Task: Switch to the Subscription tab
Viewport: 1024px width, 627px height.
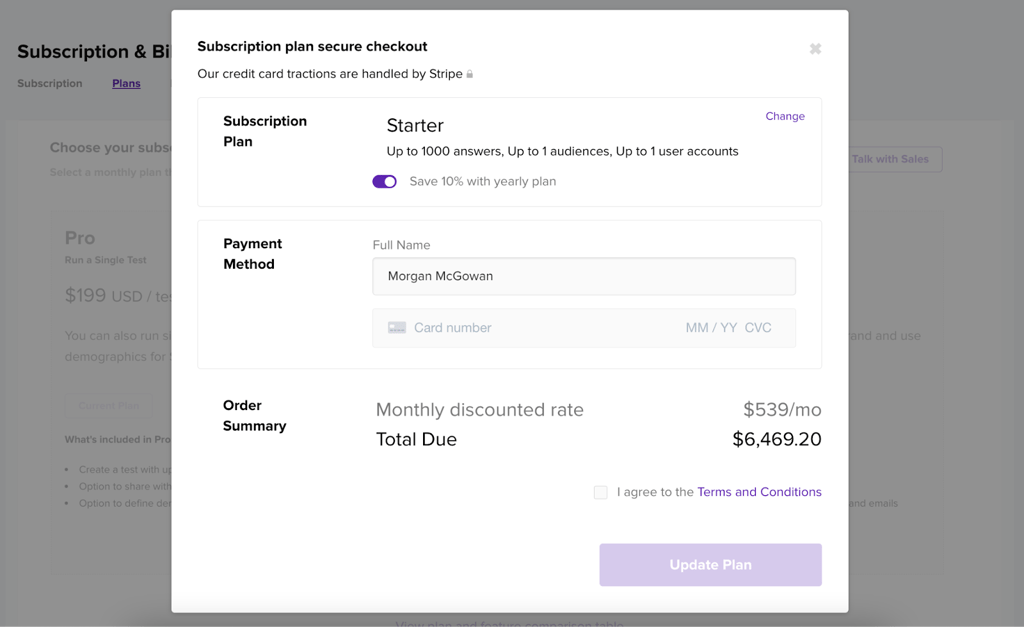Action: pos(50,84)
